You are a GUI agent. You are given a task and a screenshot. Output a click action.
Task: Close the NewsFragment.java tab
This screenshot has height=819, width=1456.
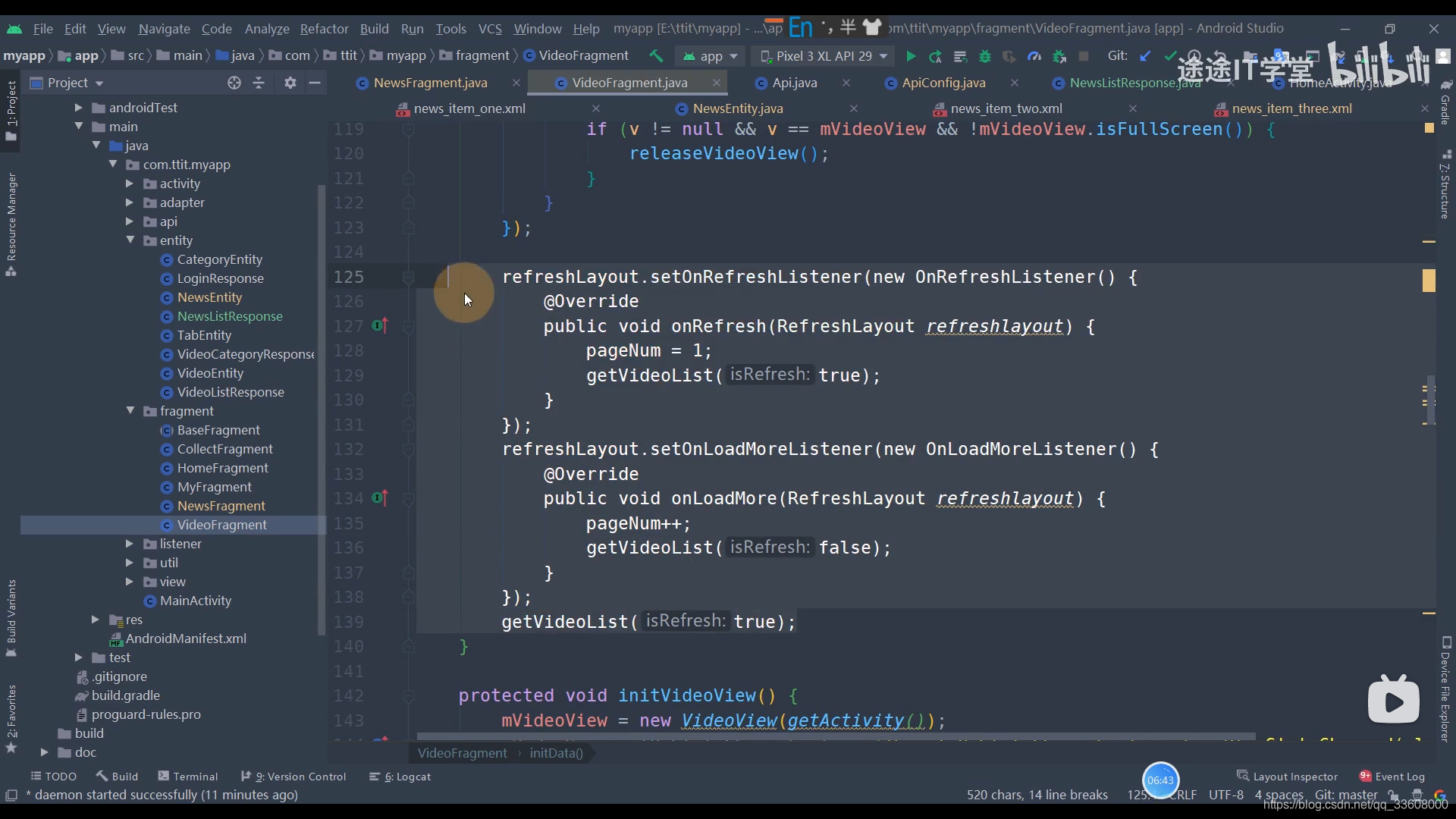tap(516, 83)
